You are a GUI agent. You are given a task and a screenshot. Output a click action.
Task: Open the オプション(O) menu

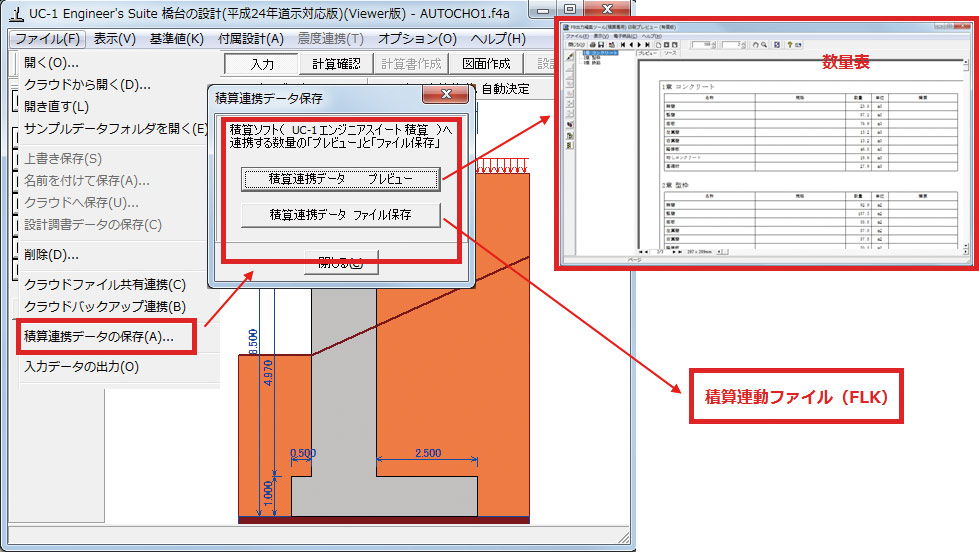click(x=417, y=39)
